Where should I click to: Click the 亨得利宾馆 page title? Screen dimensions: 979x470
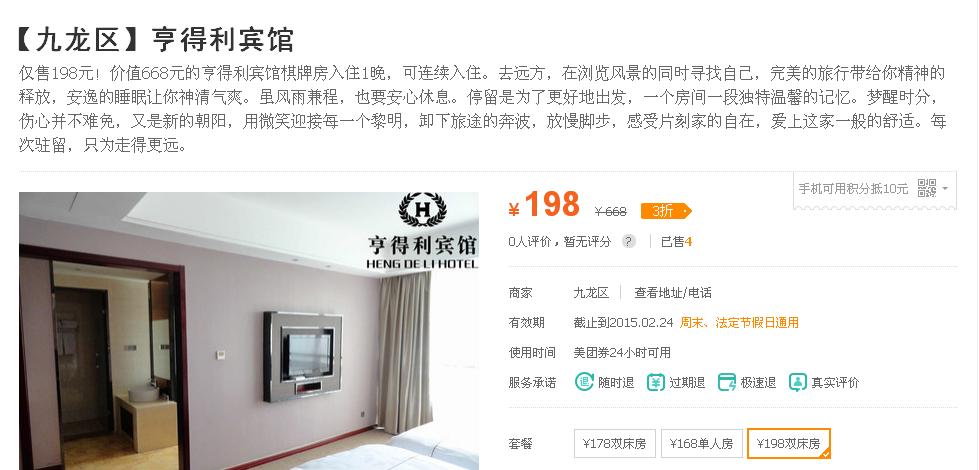coord(223,40)
